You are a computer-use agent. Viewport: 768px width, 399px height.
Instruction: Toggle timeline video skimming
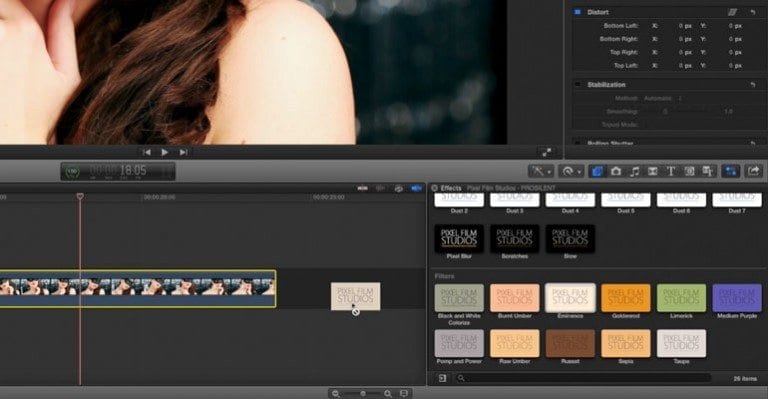coord(363,188)
